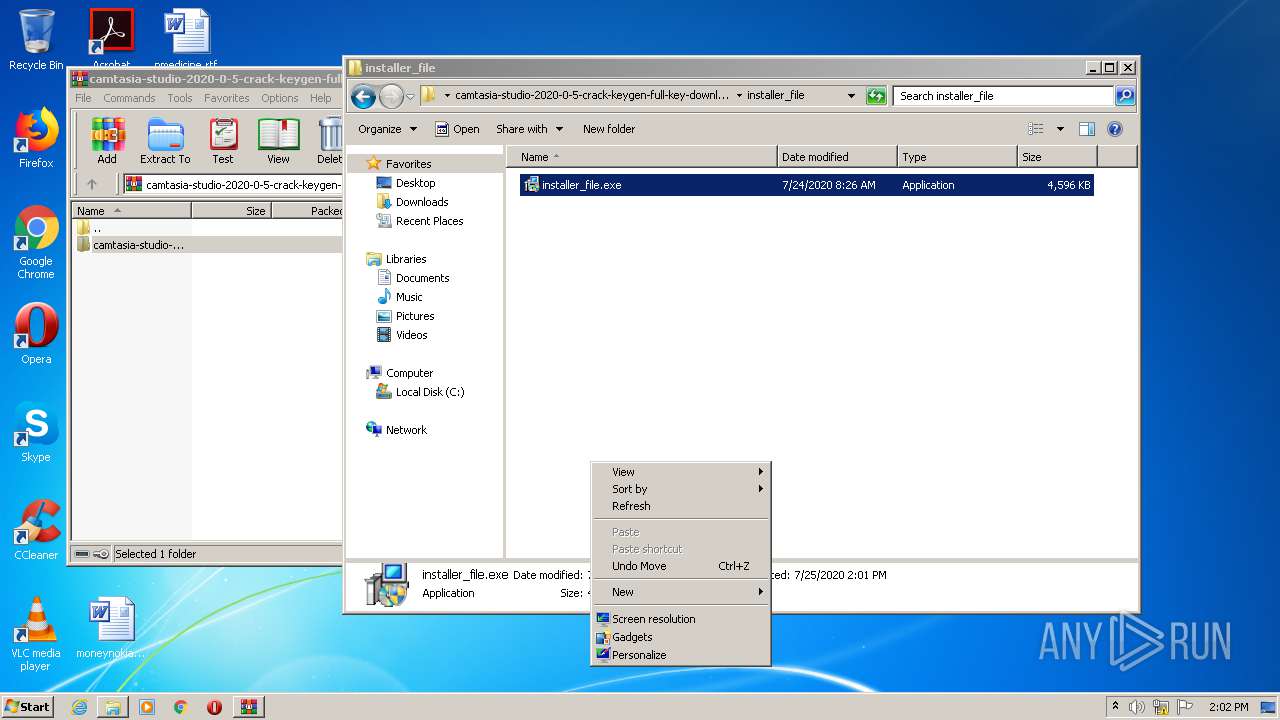
Task: Open the VLC media player desktop shortcut
Action: click(36, 634)
